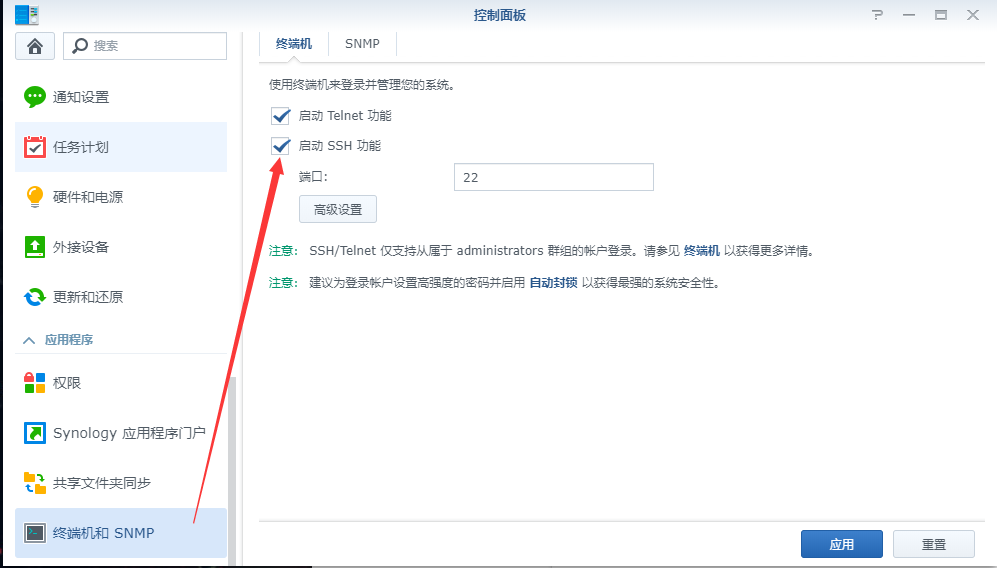
Task: Open help question mark icon
Action: point(877,15)
